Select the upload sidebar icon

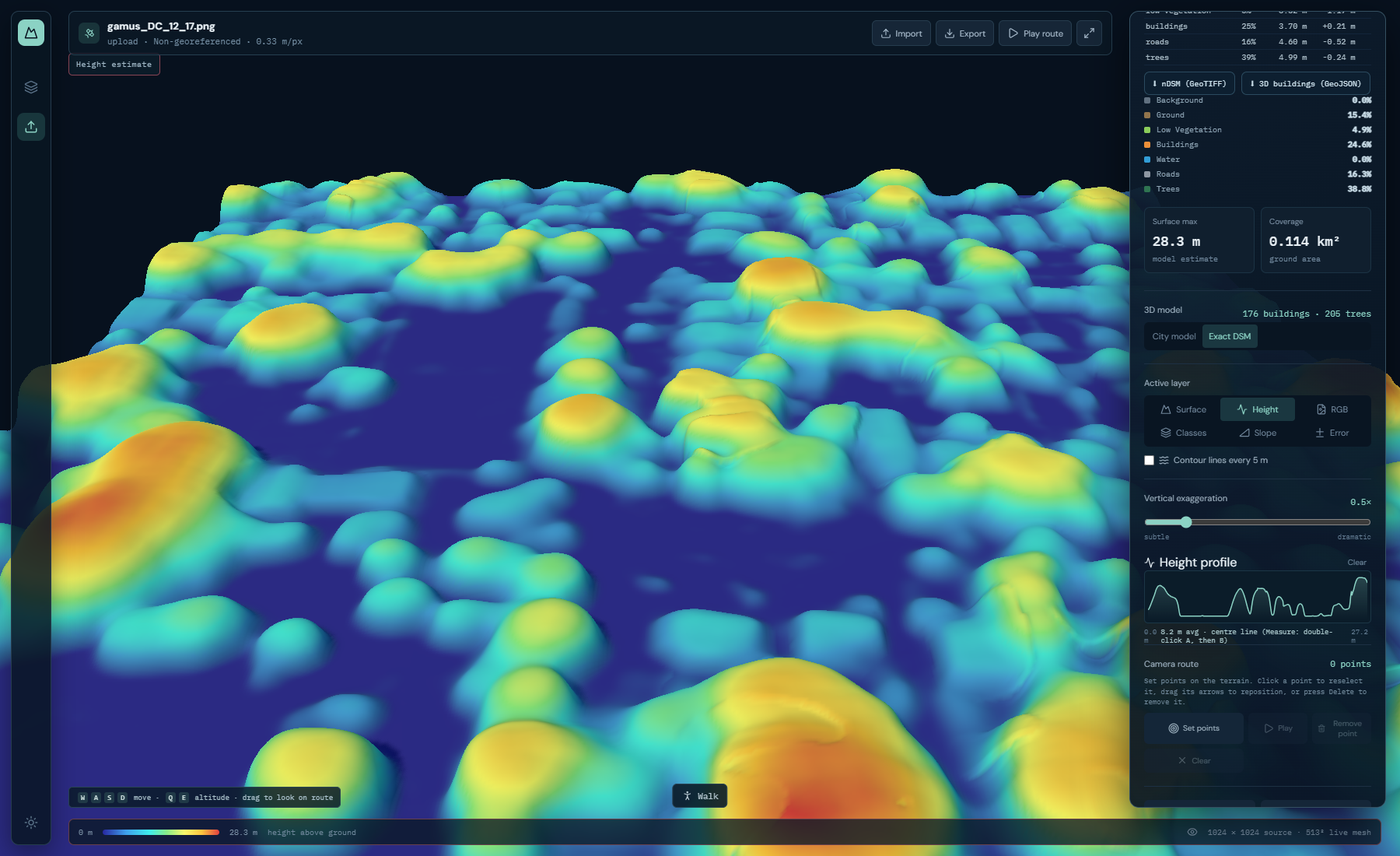pos(31,127)
